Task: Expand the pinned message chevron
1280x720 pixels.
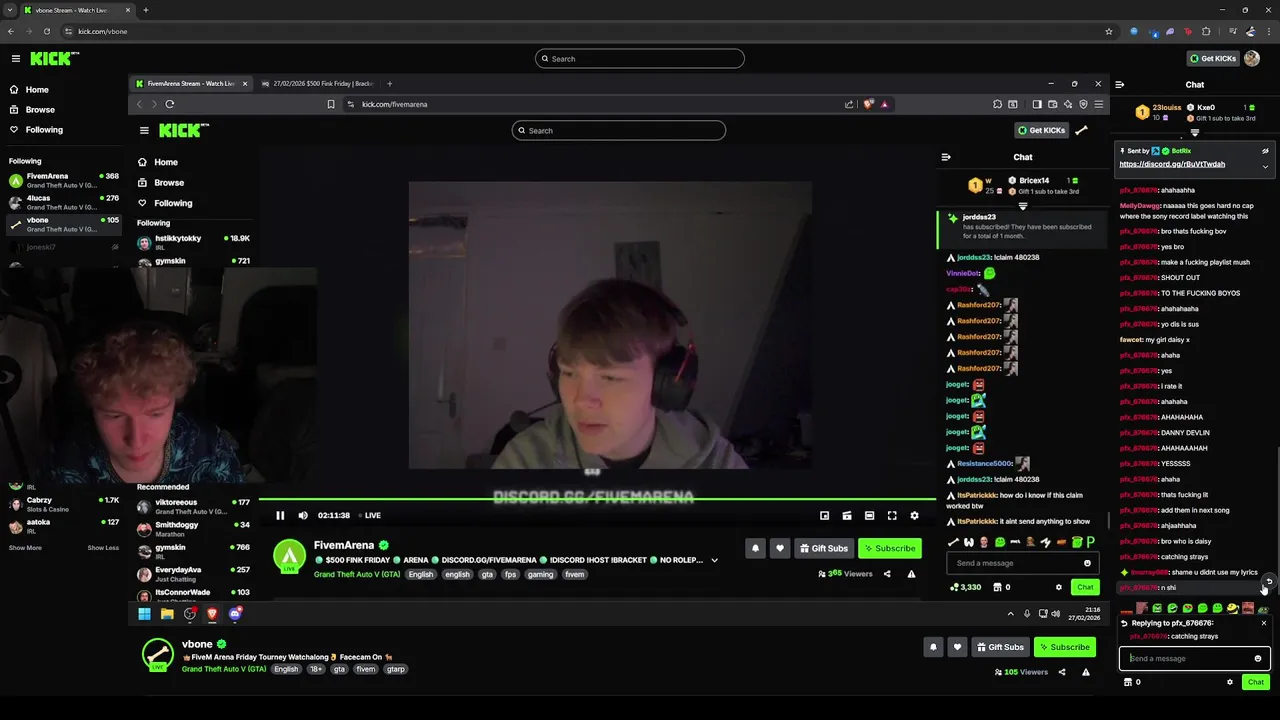Action: (1265, 166)
